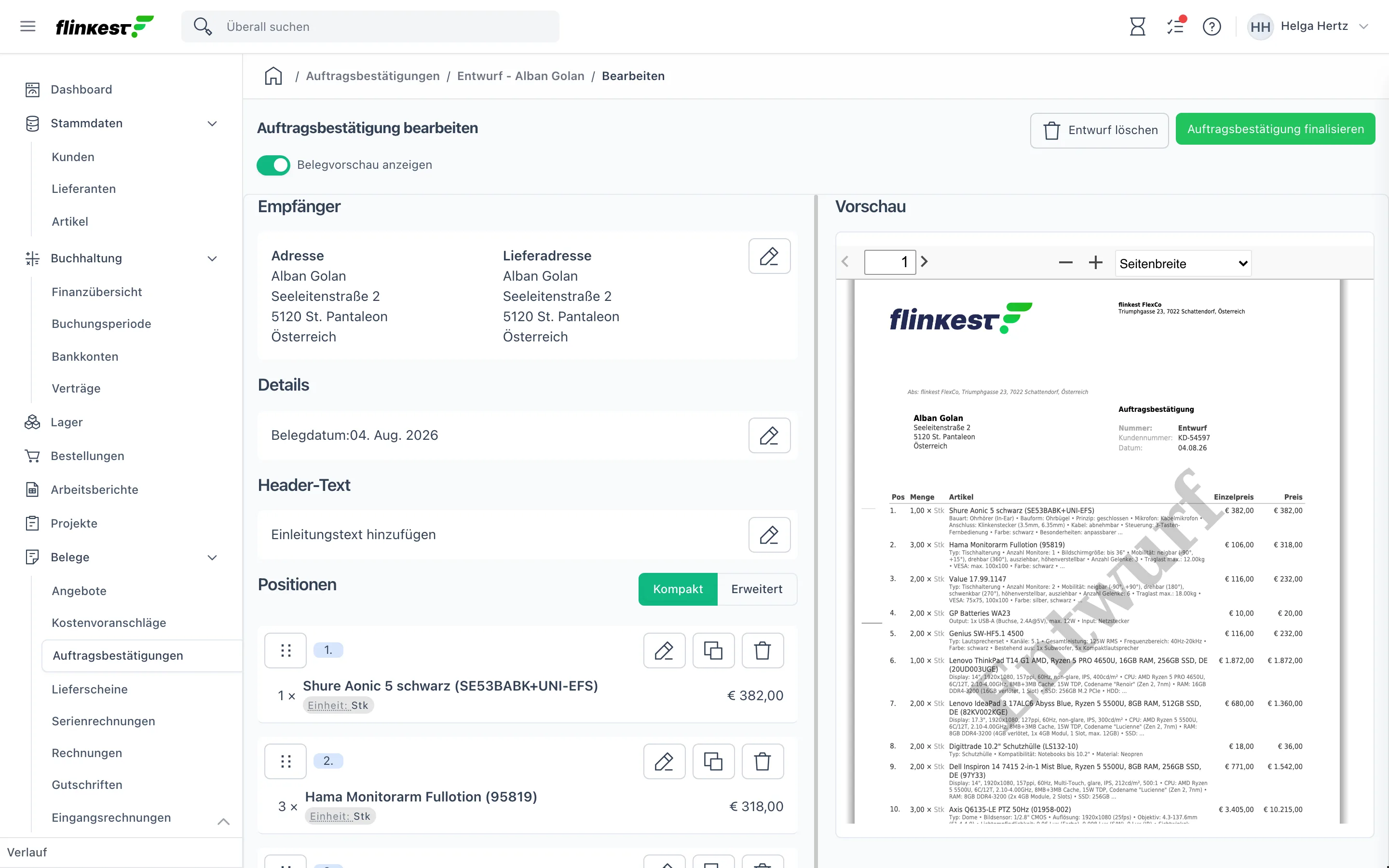The image size is (1389, 868).
Task: Click the HH user avatar
Action: click(x=1260, y=27)
